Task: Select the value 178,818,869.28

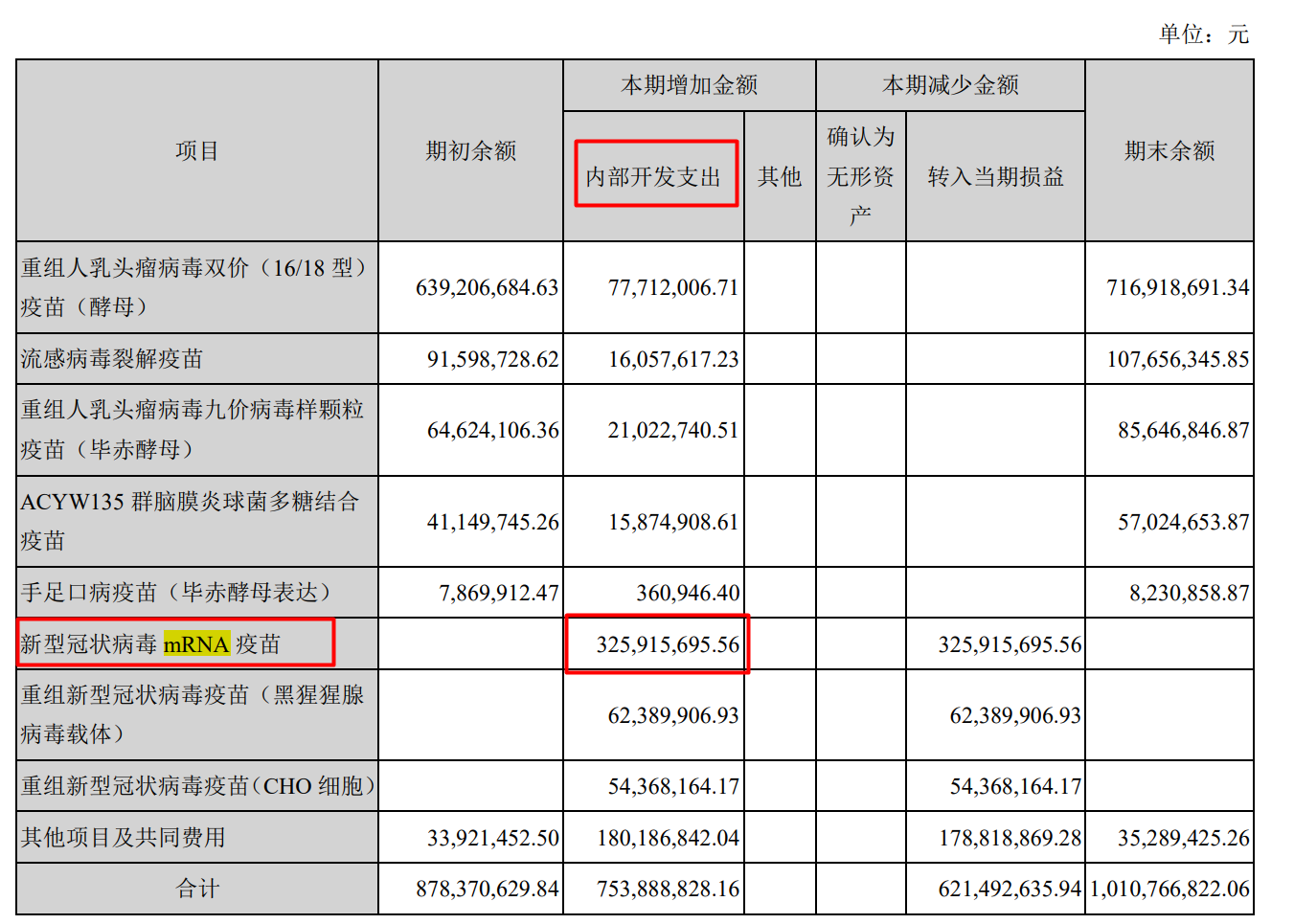Action: (x=1010, y=838)
